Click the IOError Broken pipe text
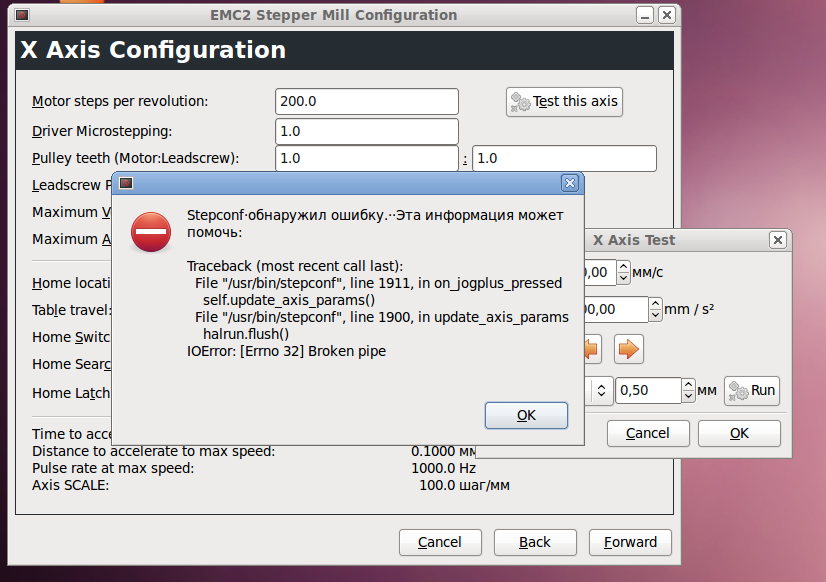826x582 pixels. pos(287,351)
